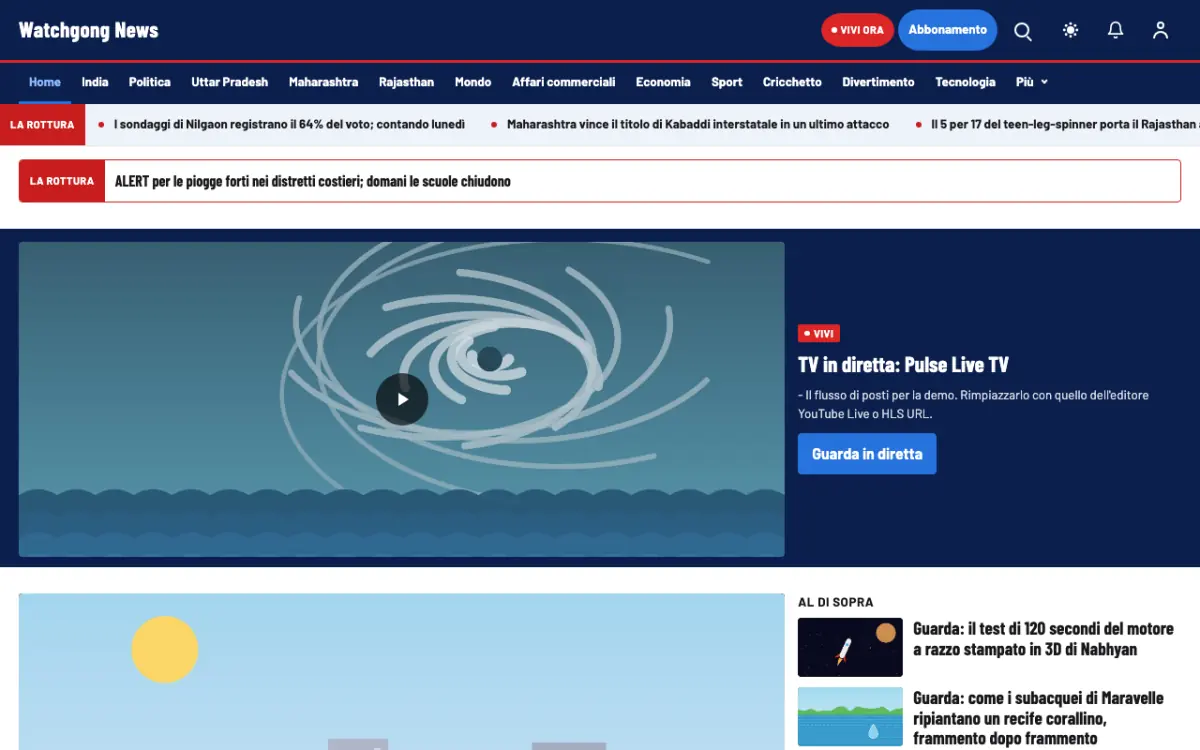Open the Divertimento nav section
The width and height of the screenshot is (1200, 750).
[878, 82]
